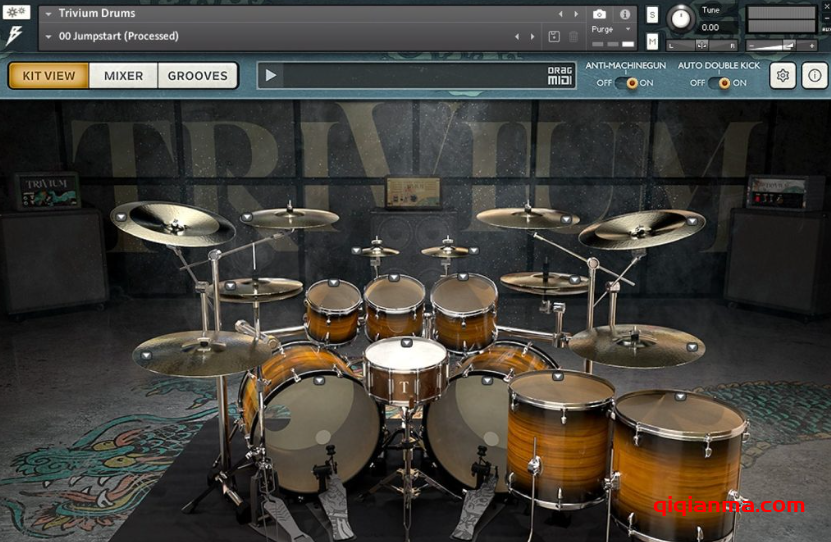Open the 00 Jumpstart (Processed) preset dropdown
This screenshot has height=542, width=831.
pos(49,37)
